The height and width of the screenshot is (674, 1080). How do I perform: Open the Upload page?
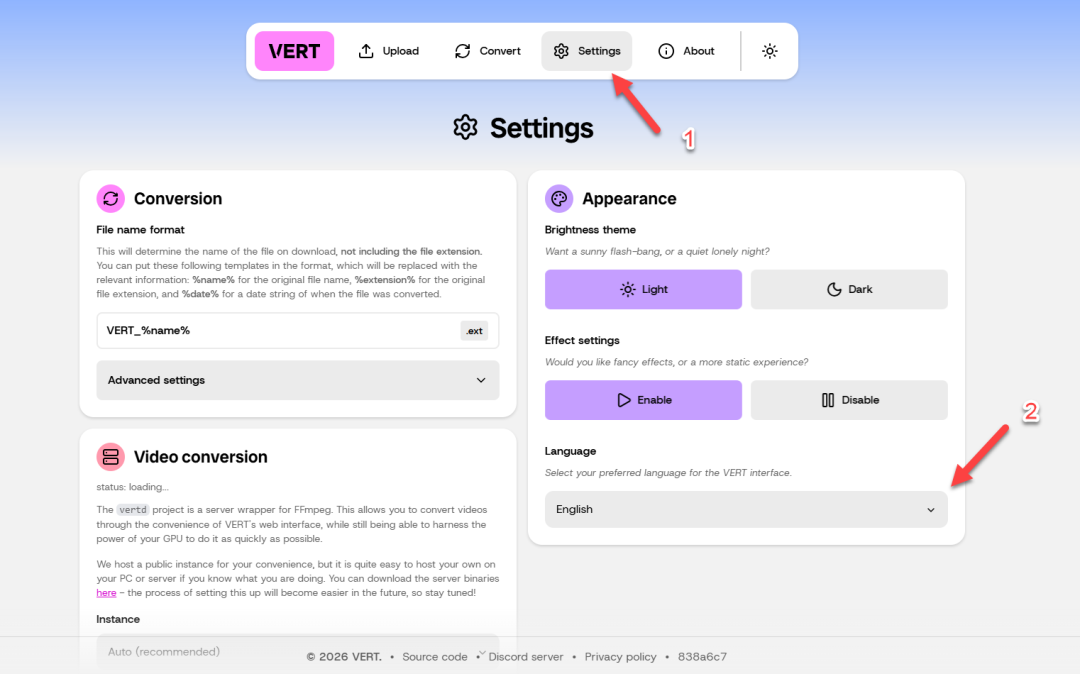click(389, 51)
